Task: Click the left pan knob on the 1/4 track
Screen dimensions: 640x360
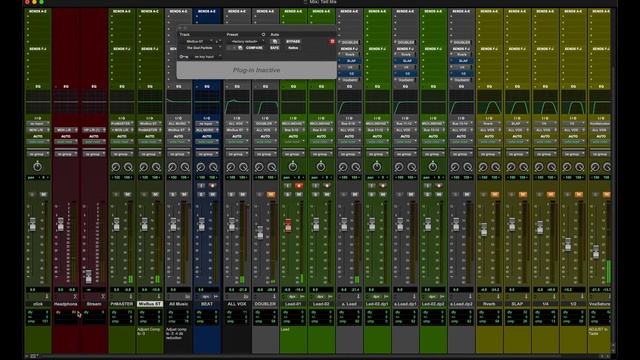Action: (539, 167)
